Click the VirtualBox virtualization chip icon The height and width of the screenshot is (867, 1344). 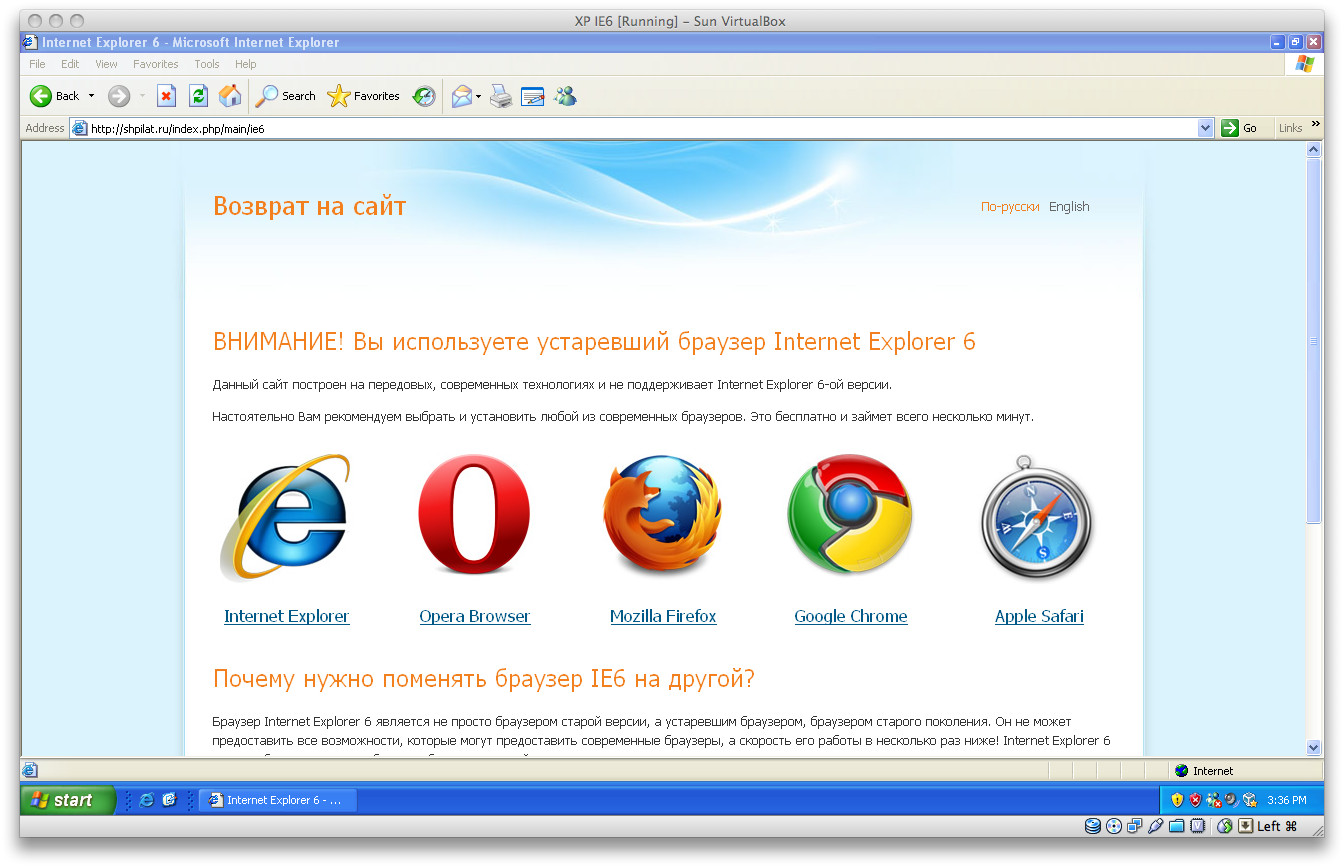1197,826
